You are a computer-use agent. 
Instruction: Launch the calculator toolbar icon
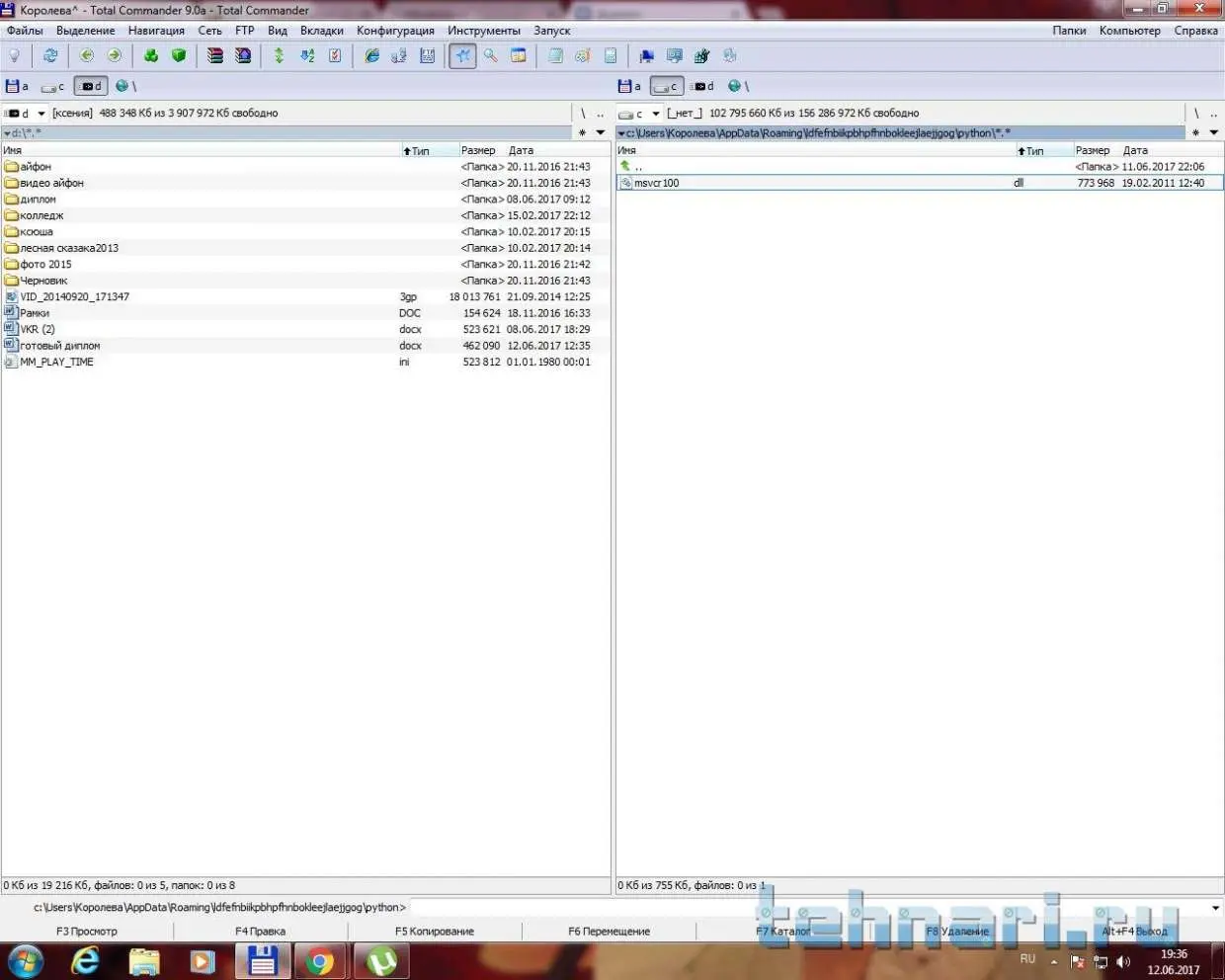click(x=611, y=56)
